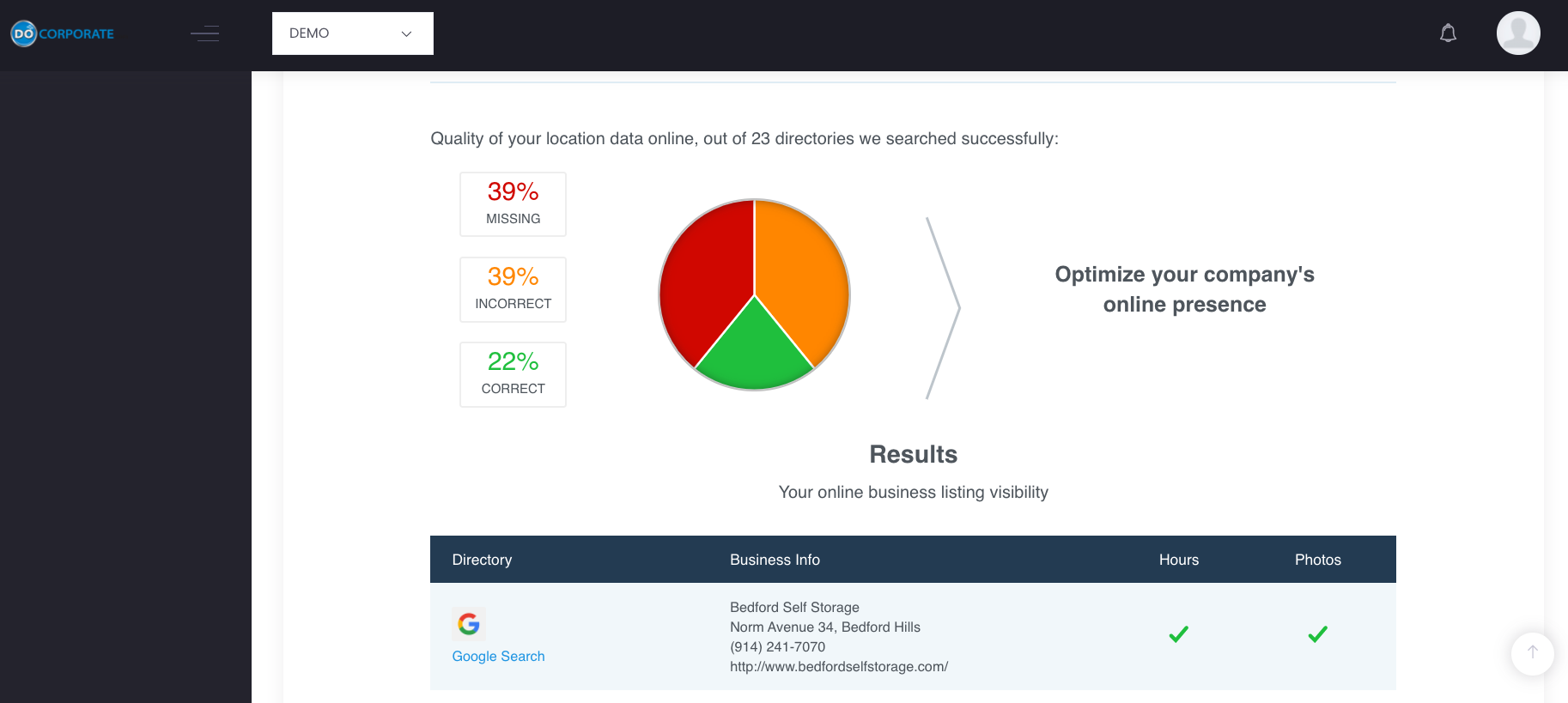Click the Directory column header

pos(482,560)
